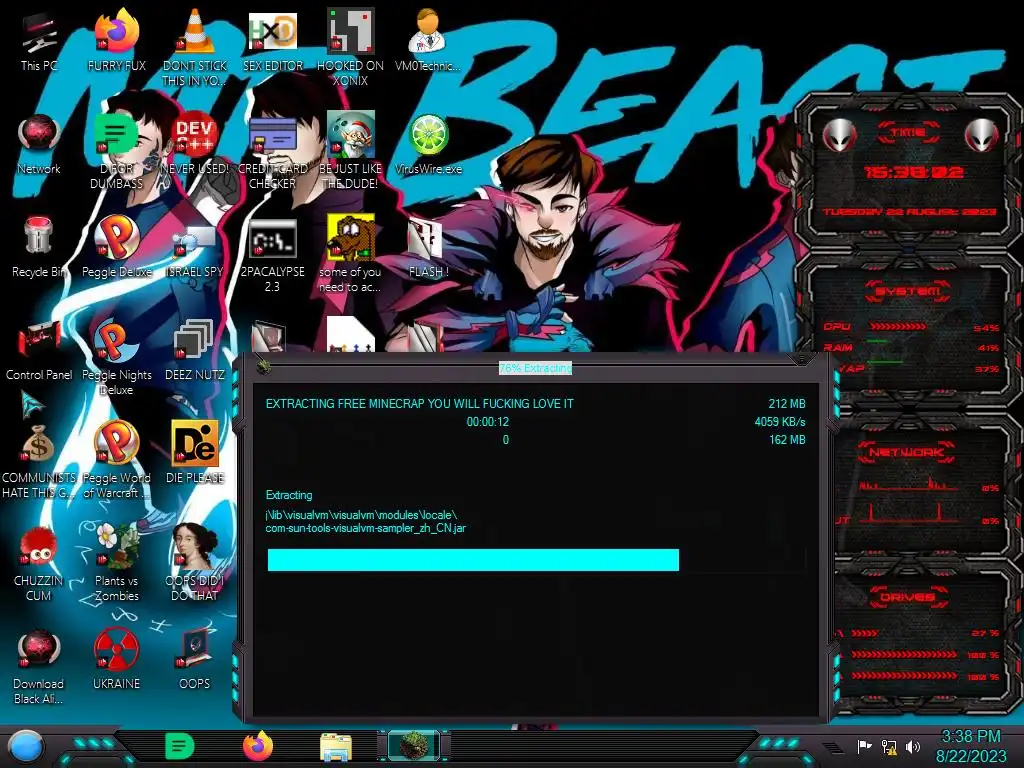Click the 4059 KB/s speed value
The height and width of the screenshot is (768, 1024).
click(780, 422)
